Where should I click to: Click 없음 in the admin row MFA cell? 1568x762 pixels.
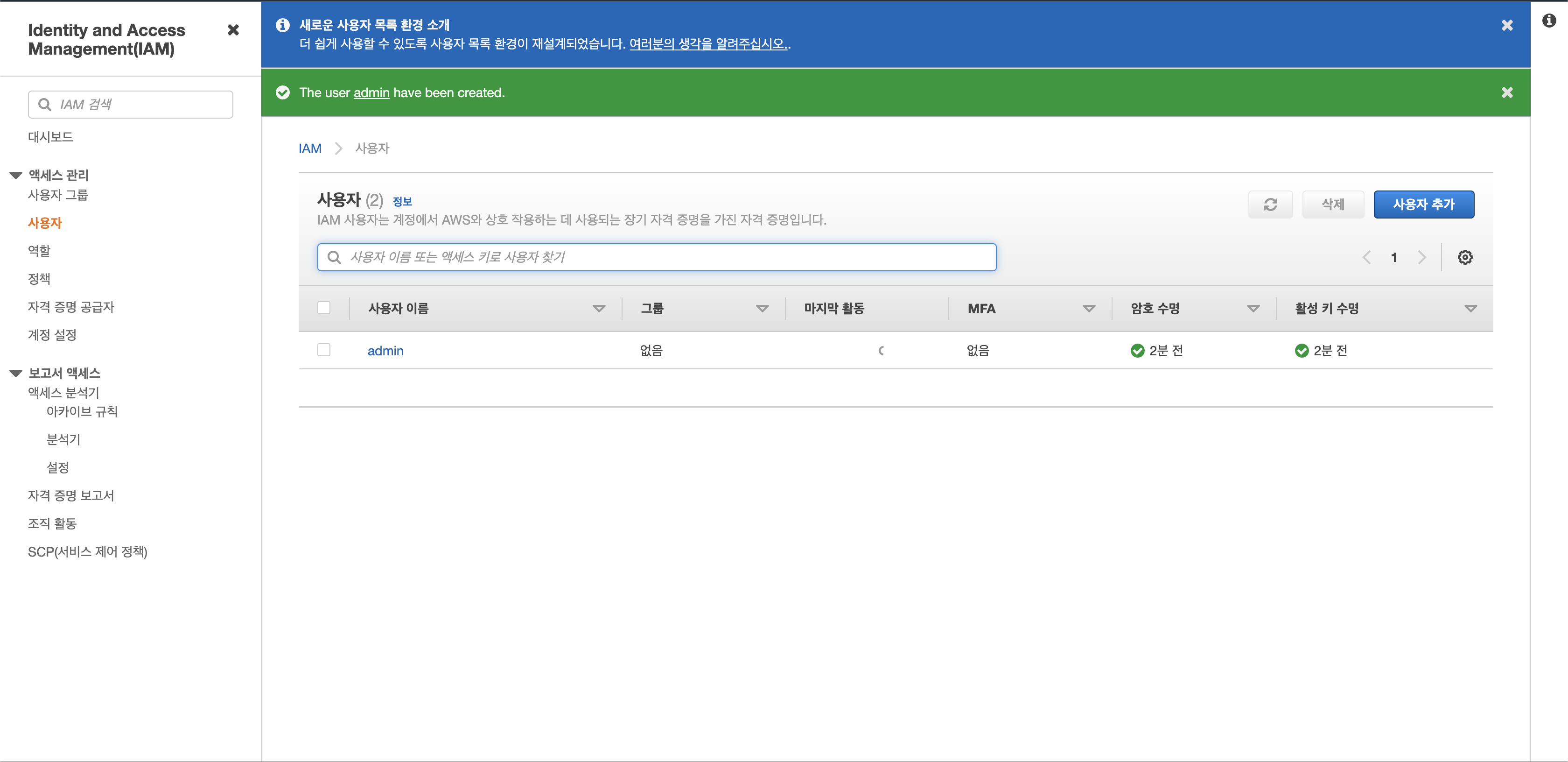pos(978,351)
